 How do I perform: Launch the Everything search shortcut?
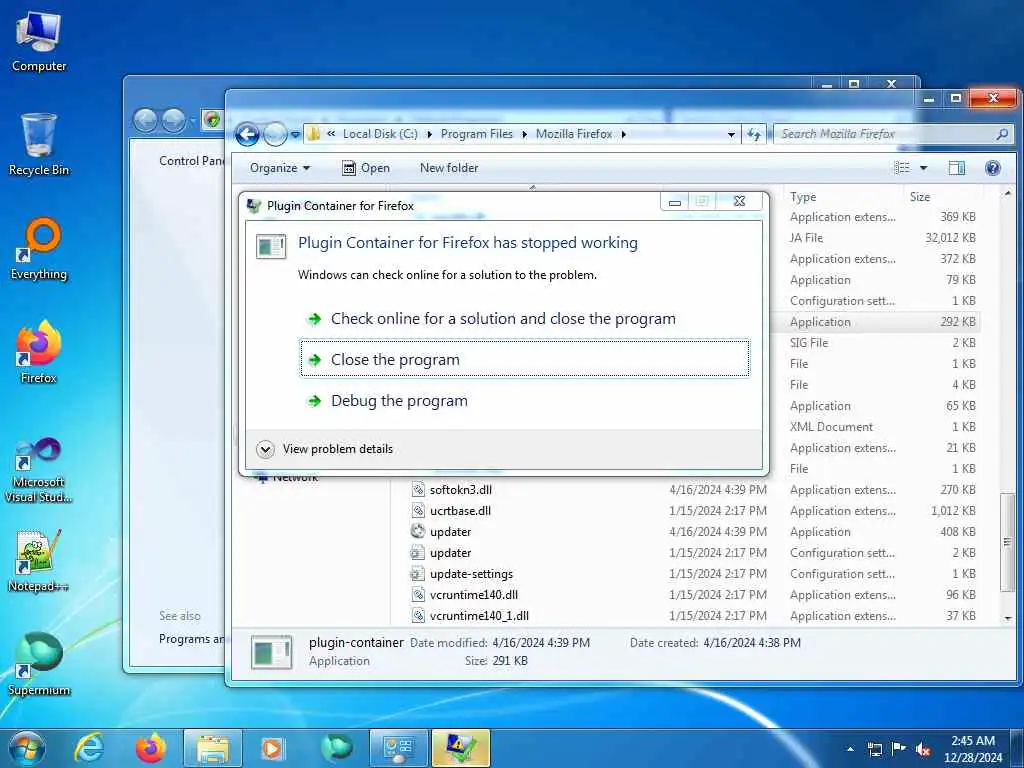click(x=39, y=249)
